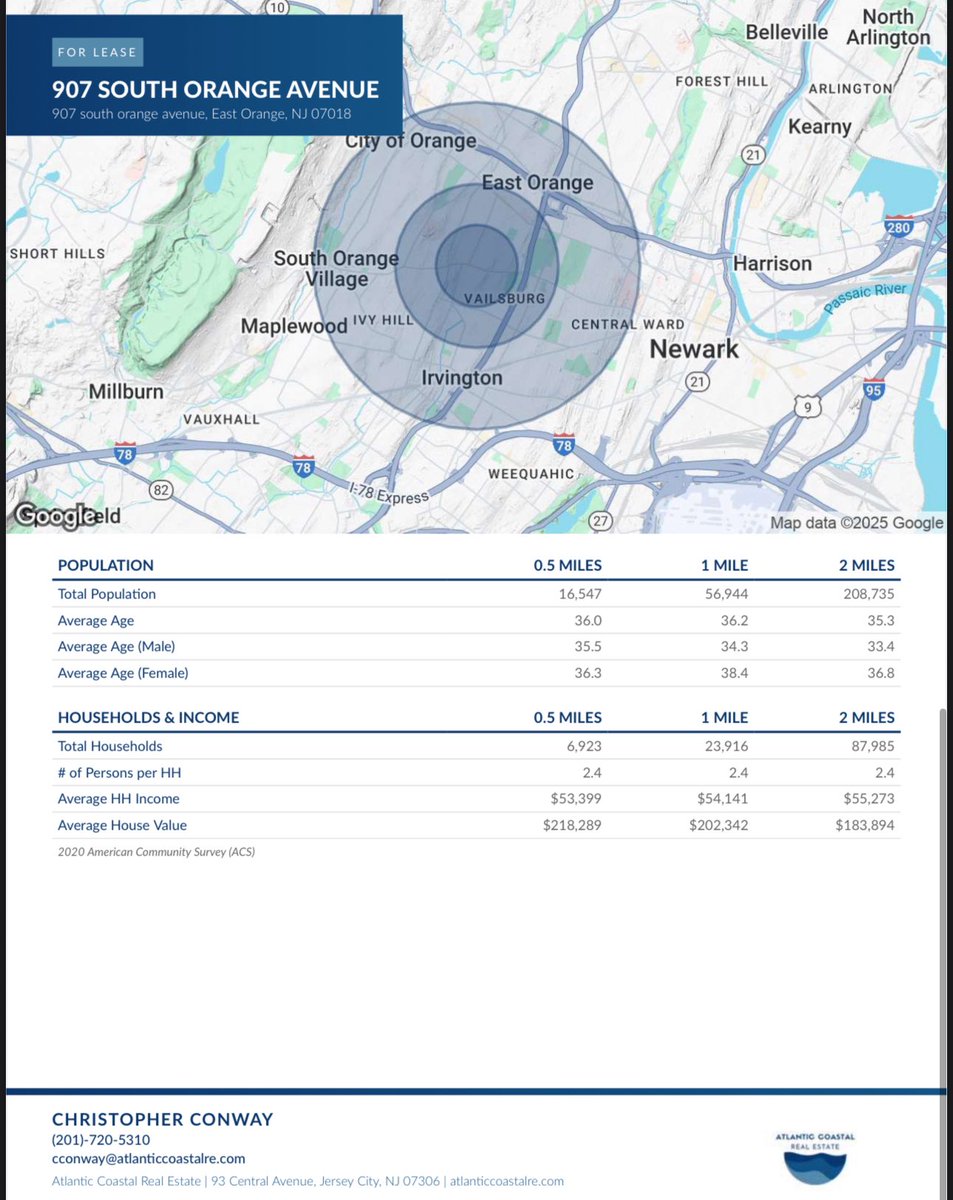Click the 1 MILE header in Households table
This screenshot has width=953, height=1200.
point(725,717)
